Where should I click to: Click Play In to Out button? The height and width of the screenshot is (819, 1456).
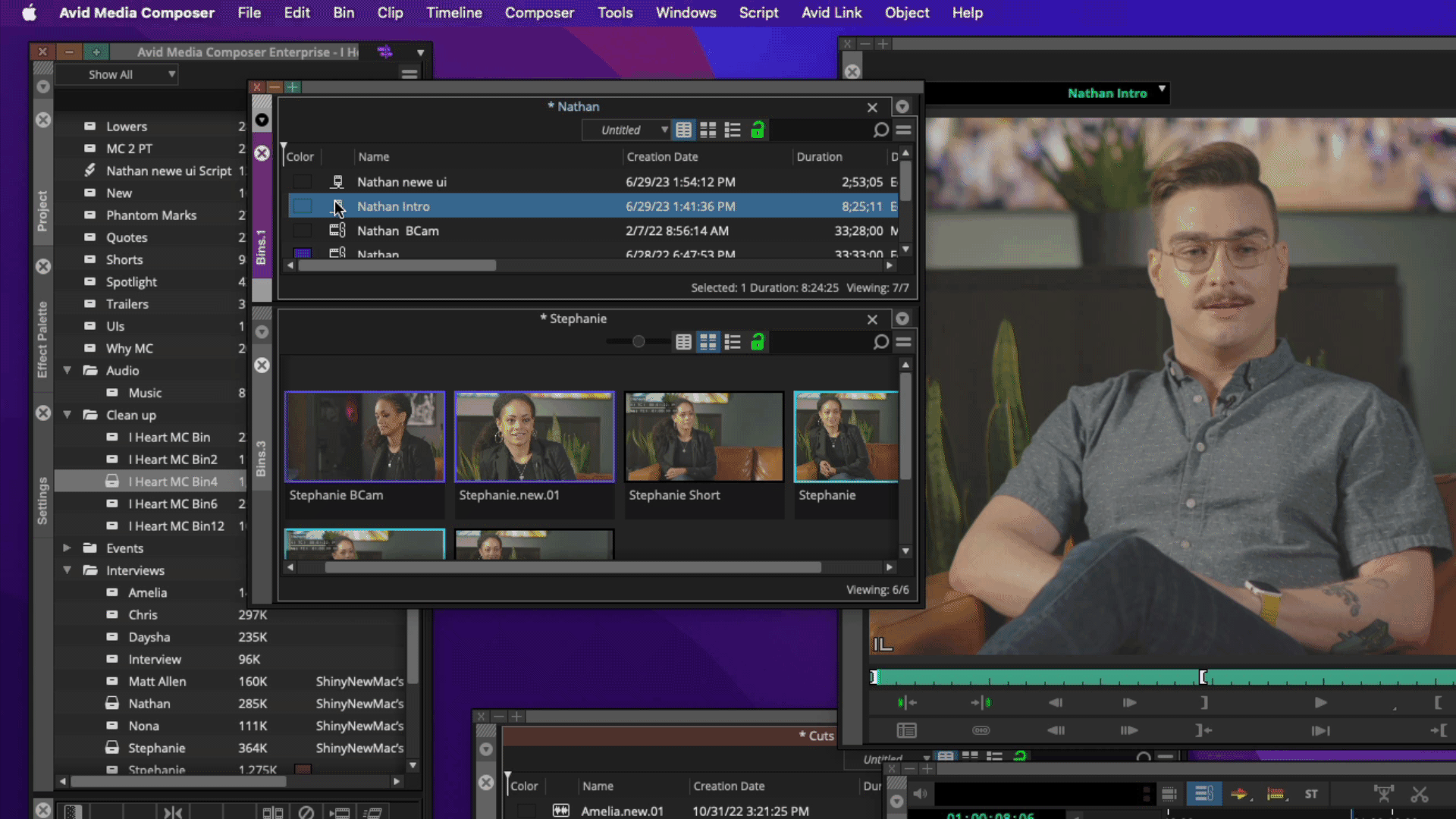point(1320,730)
